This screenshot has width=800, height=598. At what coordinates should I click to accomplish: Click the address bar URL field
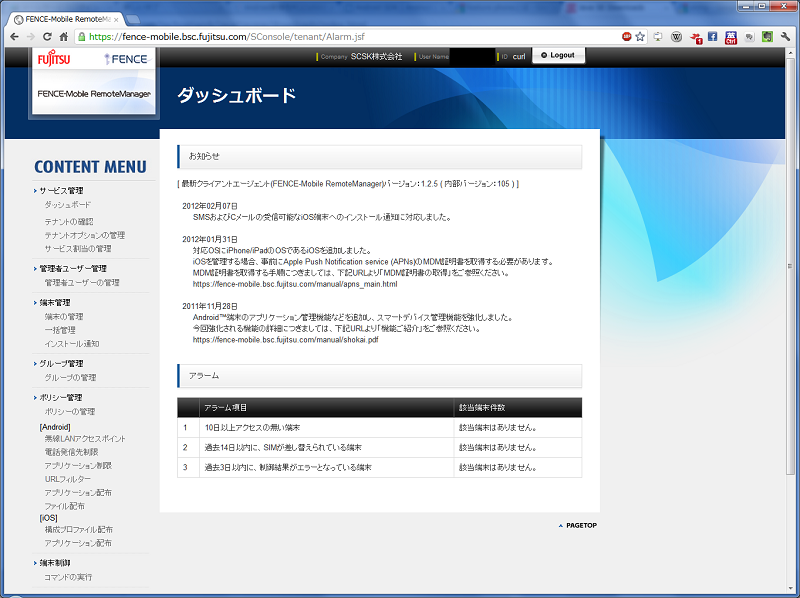350,37
